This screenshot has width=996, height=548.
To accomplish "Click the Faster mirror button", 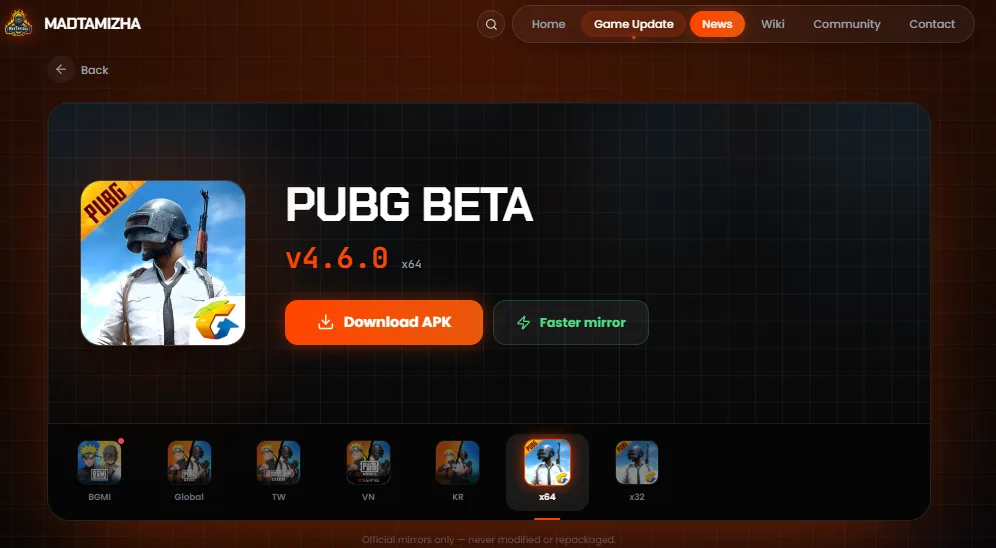I will point(570,323).
